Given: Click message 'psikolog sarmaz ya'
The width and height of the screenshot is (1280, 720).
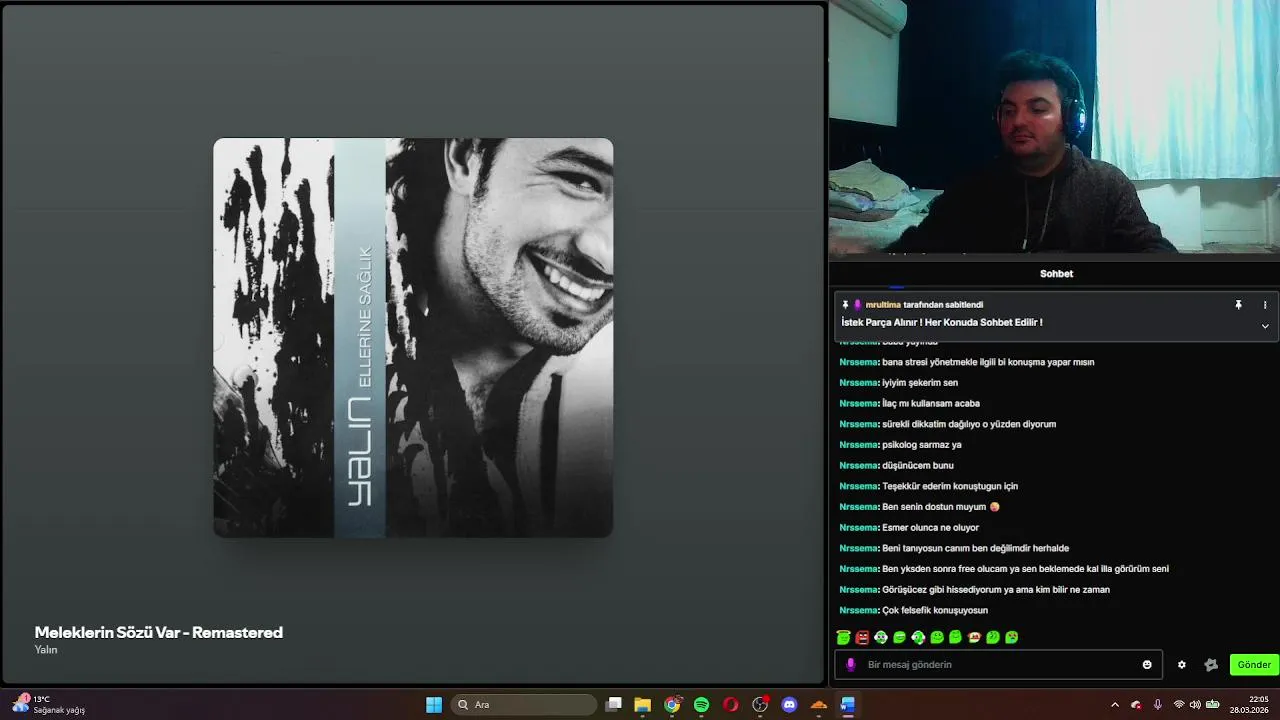Looking at the screenshot, I should (922, 445).
